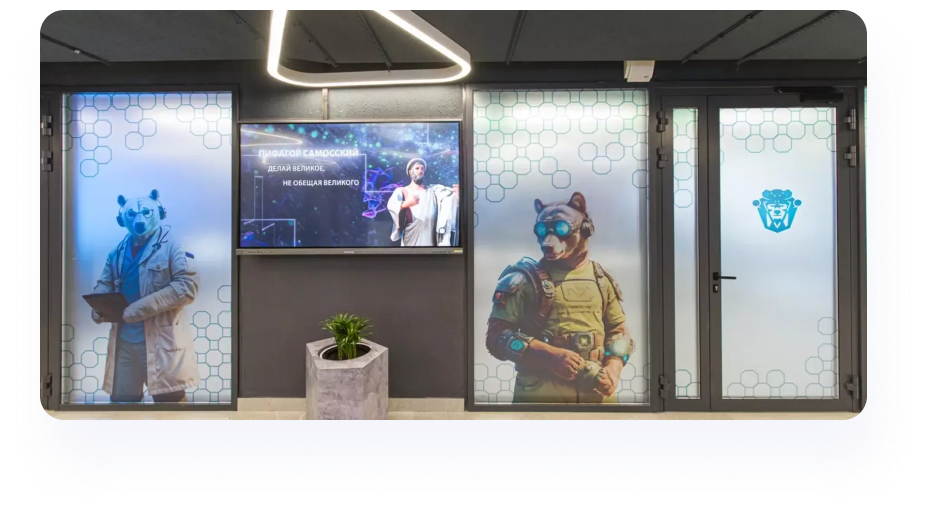Click the door closer atop the door
This screenshot has height=510, width=927.
807,92
